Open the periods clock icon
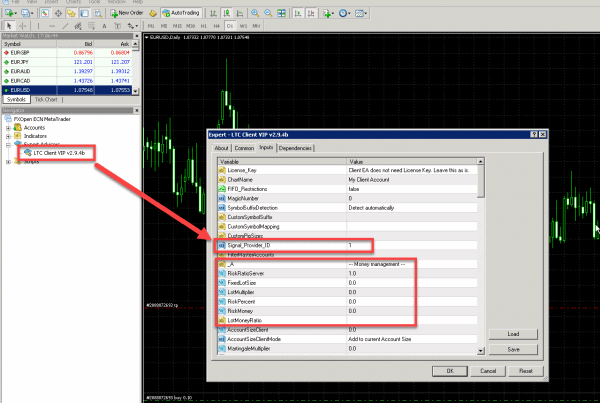The height and width of the screenshot is (403, 600). coord(344,13)
